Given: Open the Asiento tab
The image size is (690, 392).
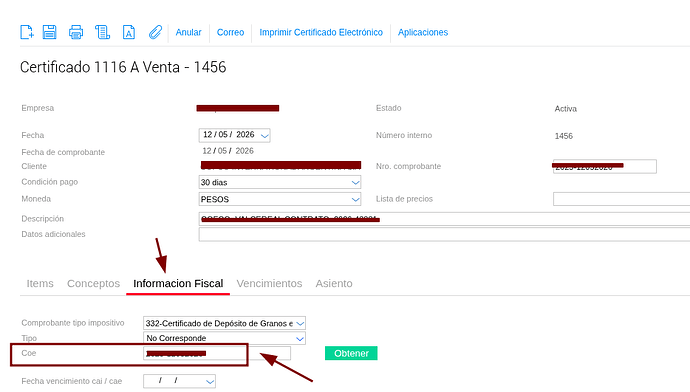Looking at the screenshot, I should pyautogui.click(x=334, y=283).
